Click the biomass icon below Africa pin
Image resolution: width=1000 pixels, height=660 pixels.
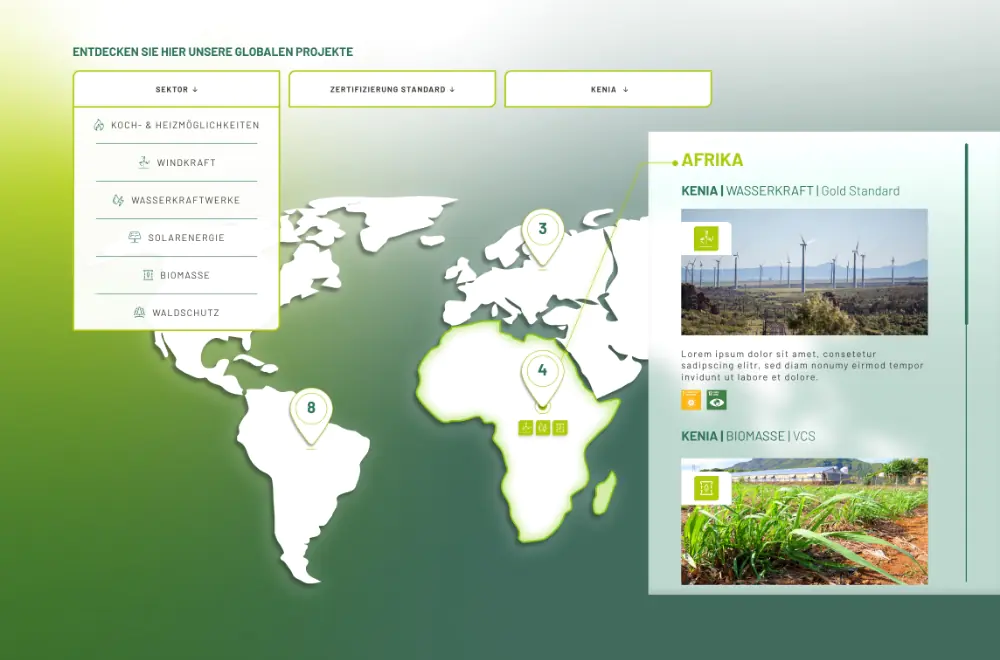[560, 428]
